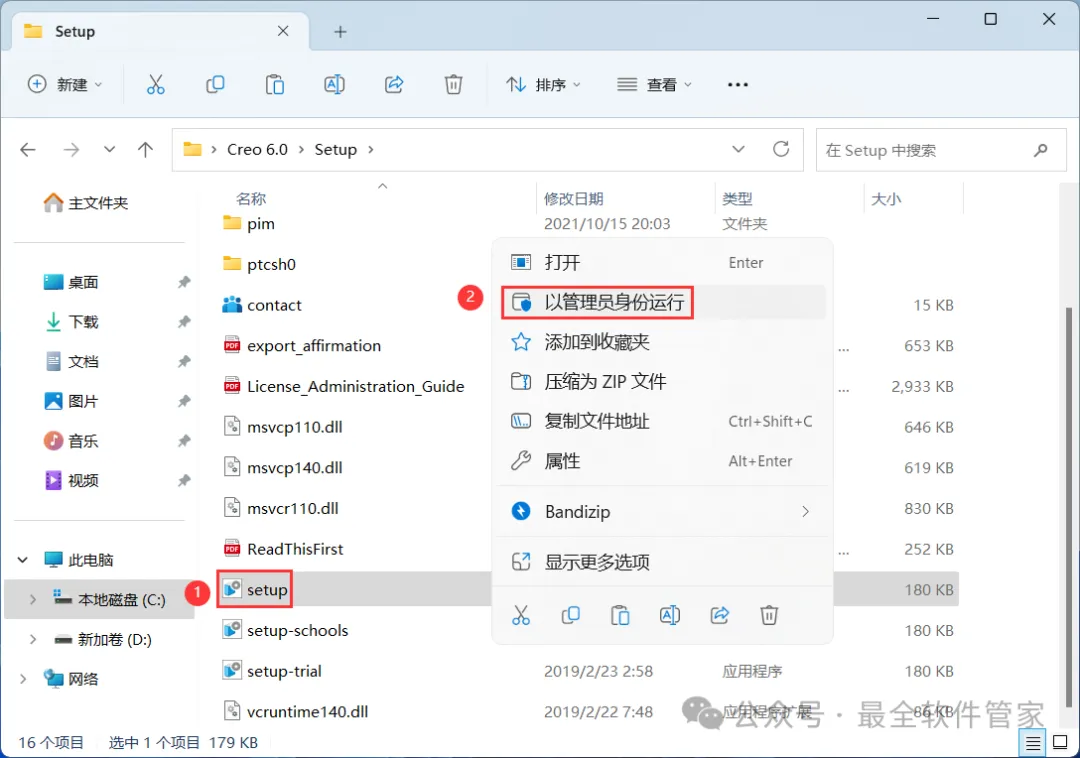This screenshot has height=758, width=1080.
Task: Expand 本地磁盘 (C:) in the tree
Action: point(32,600)
